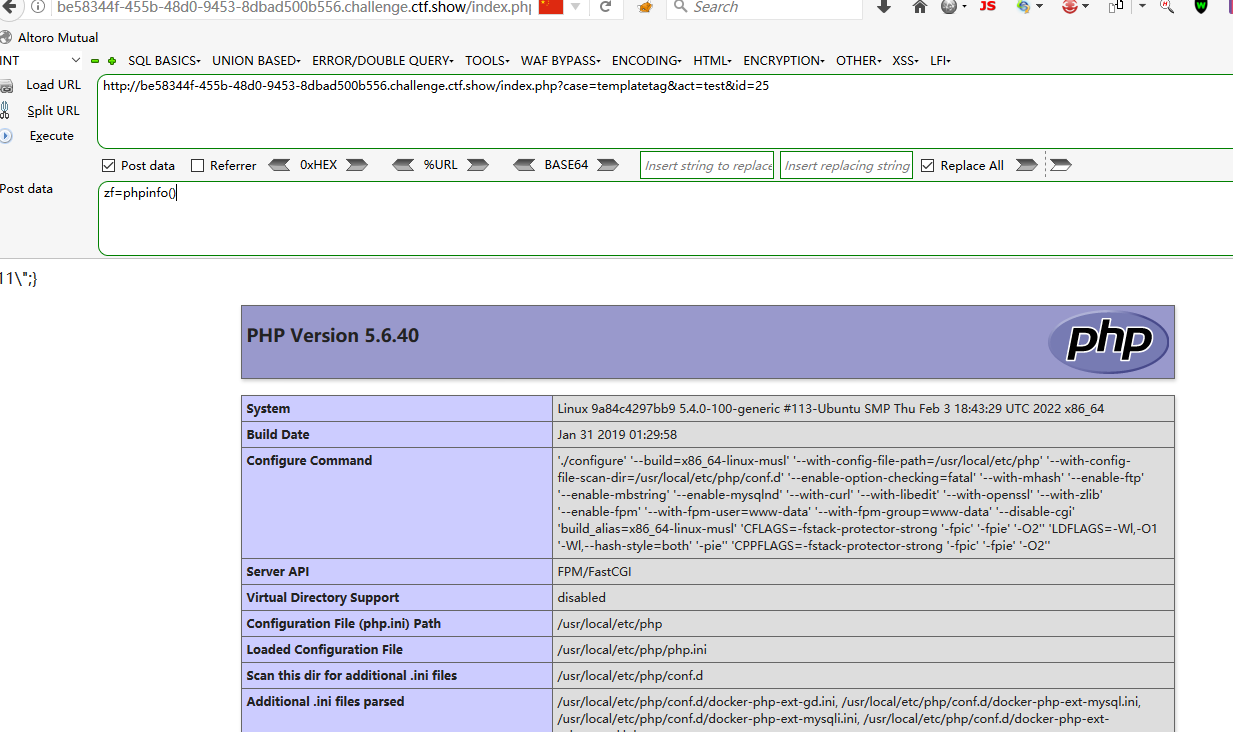
Task: Click the Firefox home icon
Action: [x=918, y=8]
